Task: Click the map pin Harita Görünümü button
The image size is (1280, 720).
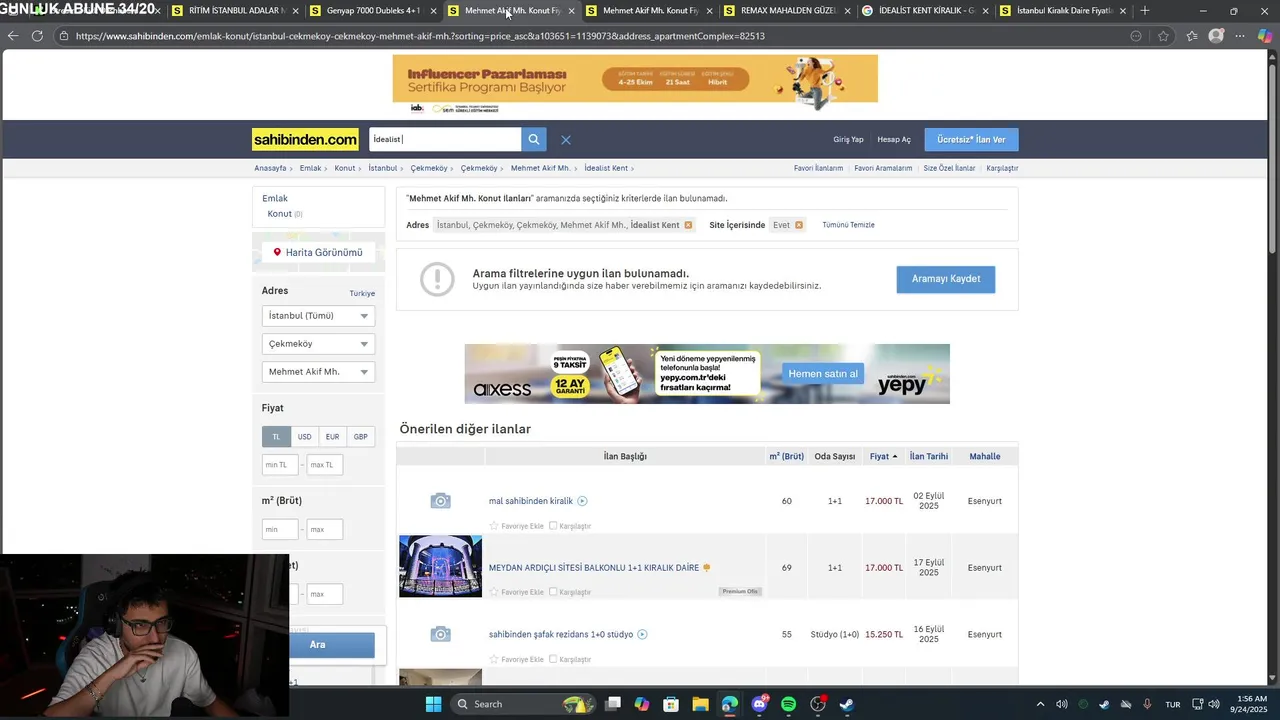Action: pos(318,253)
